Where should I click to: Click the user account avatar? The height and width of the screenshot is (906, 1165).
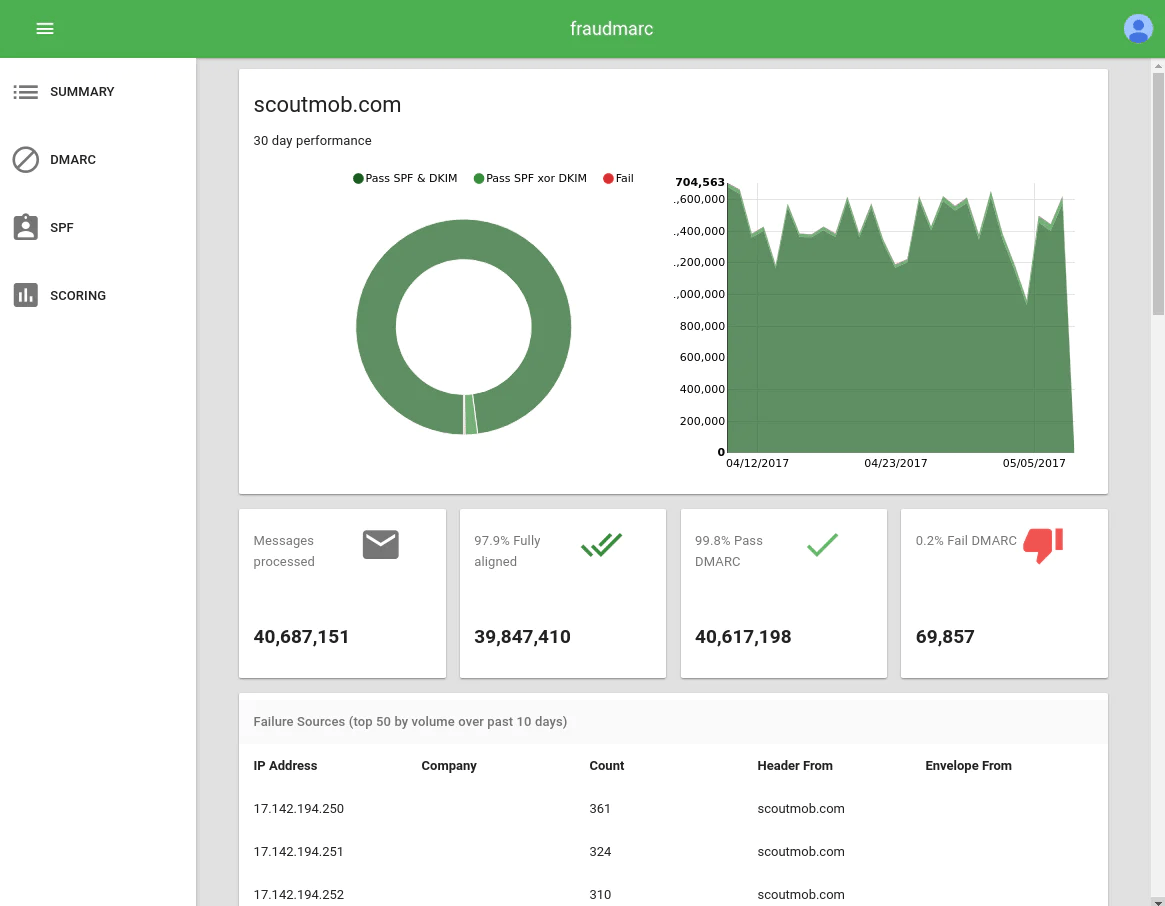coord(1138,29)
